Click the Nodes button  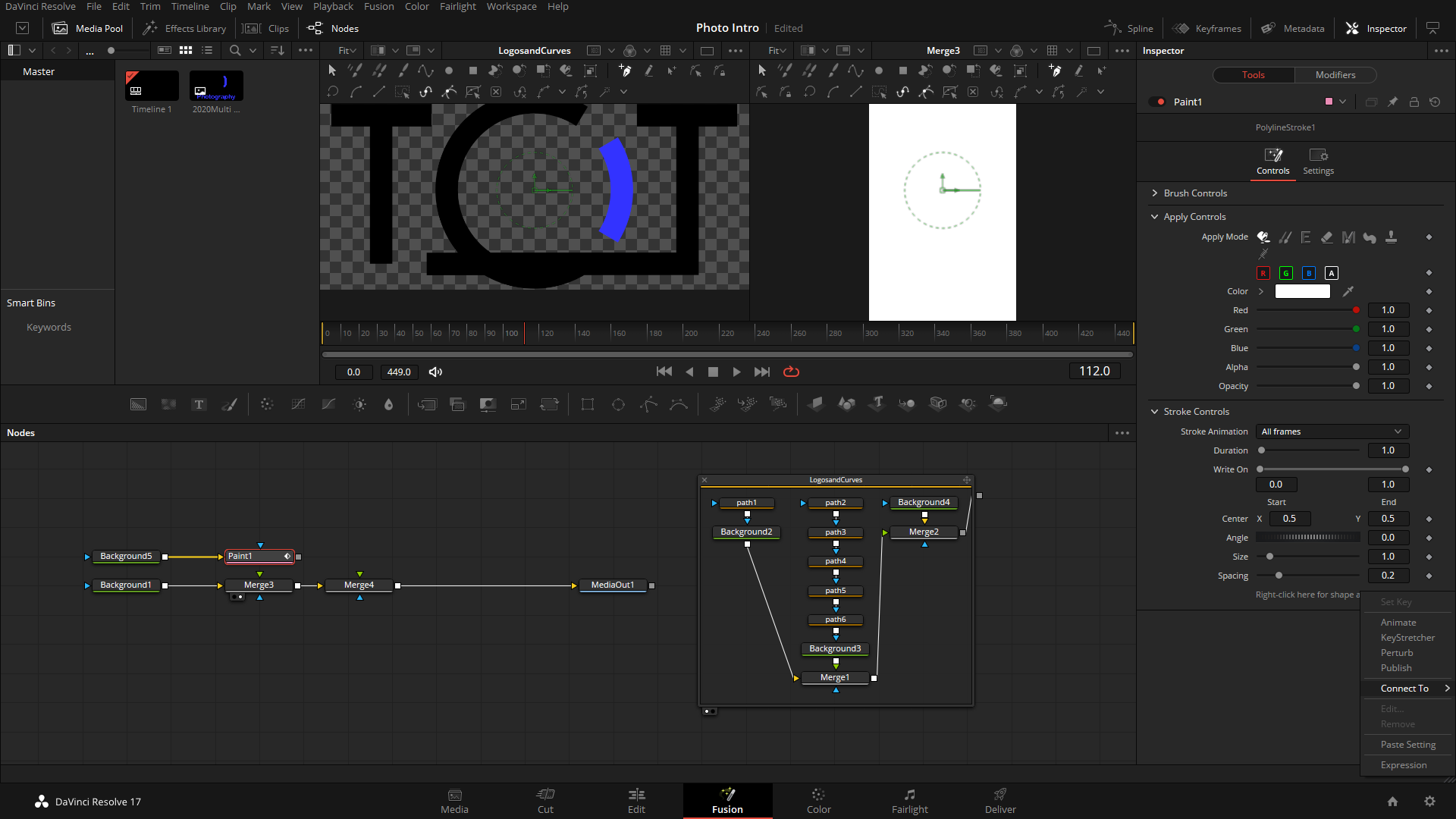point(333,28)
